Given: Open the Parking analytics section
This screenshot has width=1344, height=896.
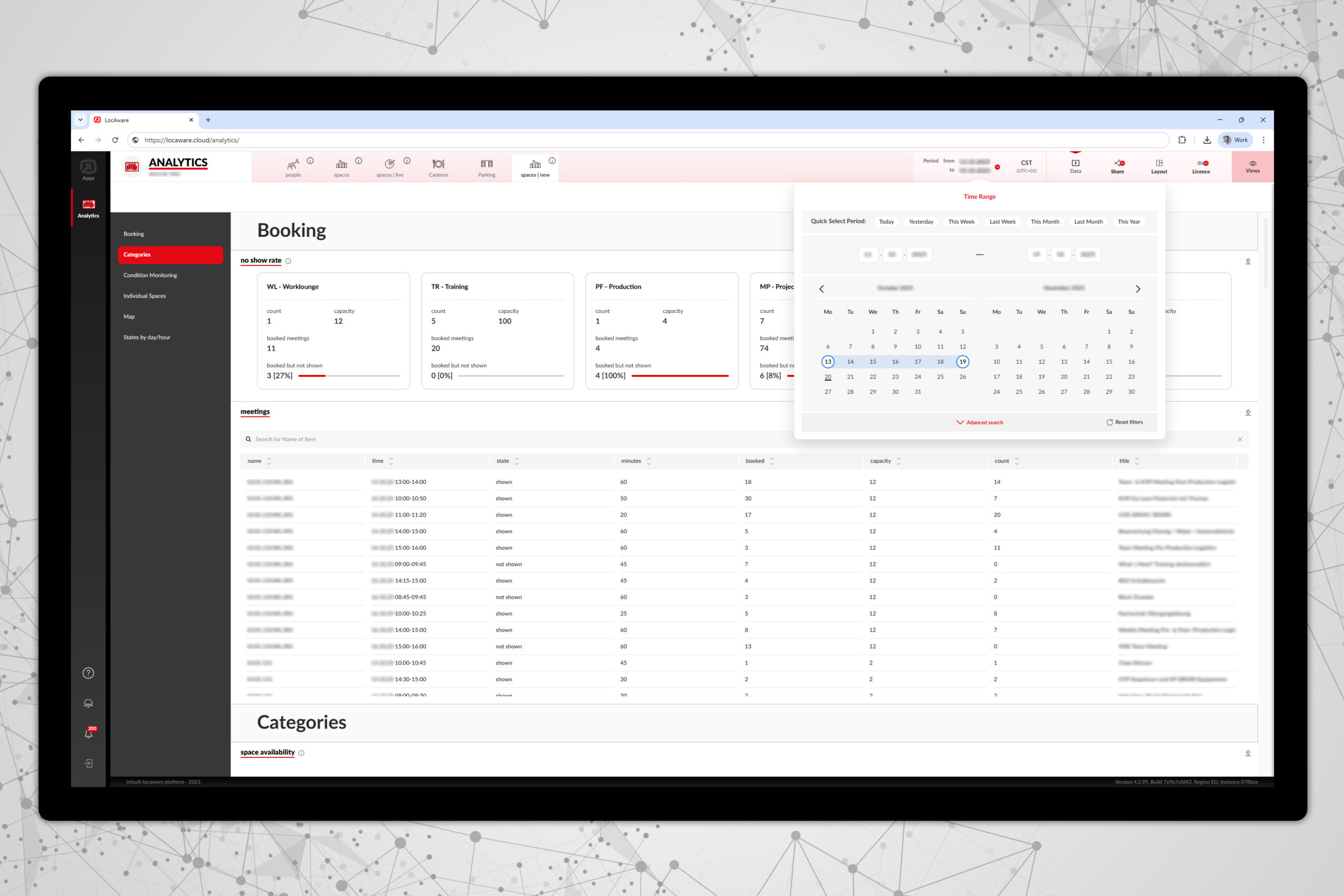Looking at the screenshot, I should (486, 167).
